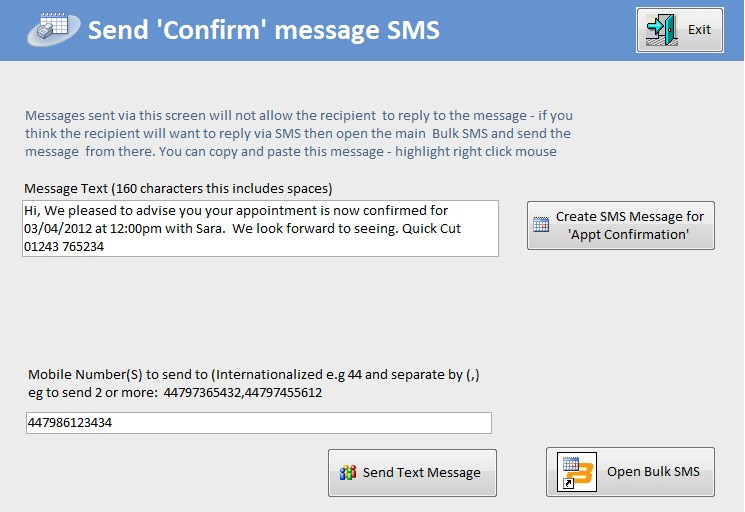Click the "Send 'Confirm' message SMS" title

(264, 30)
